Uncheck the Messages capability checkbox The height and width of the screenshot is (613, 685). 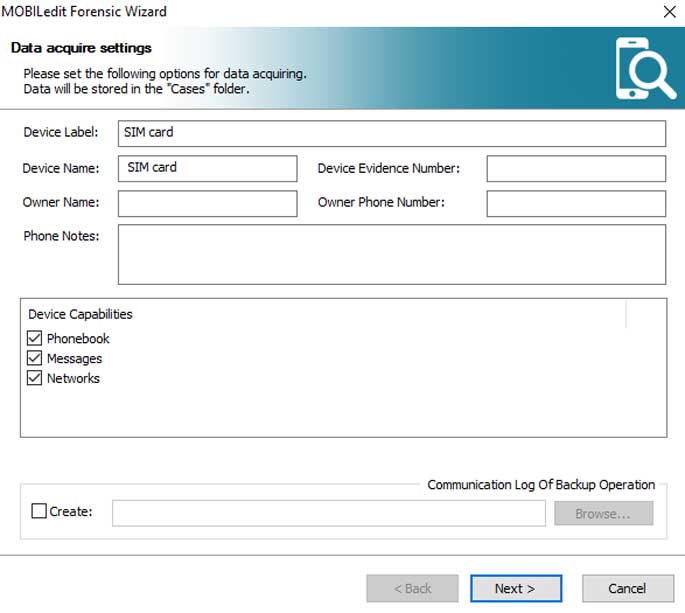point(35,359)
